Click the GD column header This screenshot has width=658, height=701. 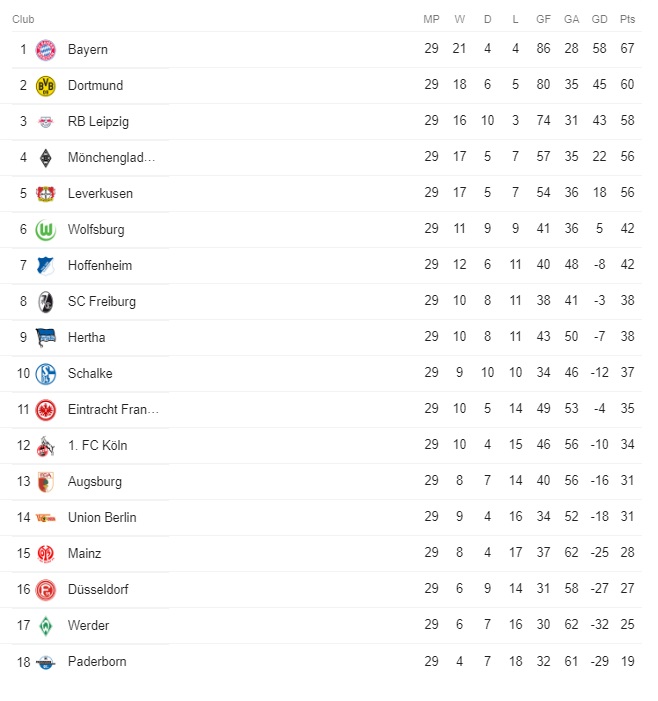point(599,19)
